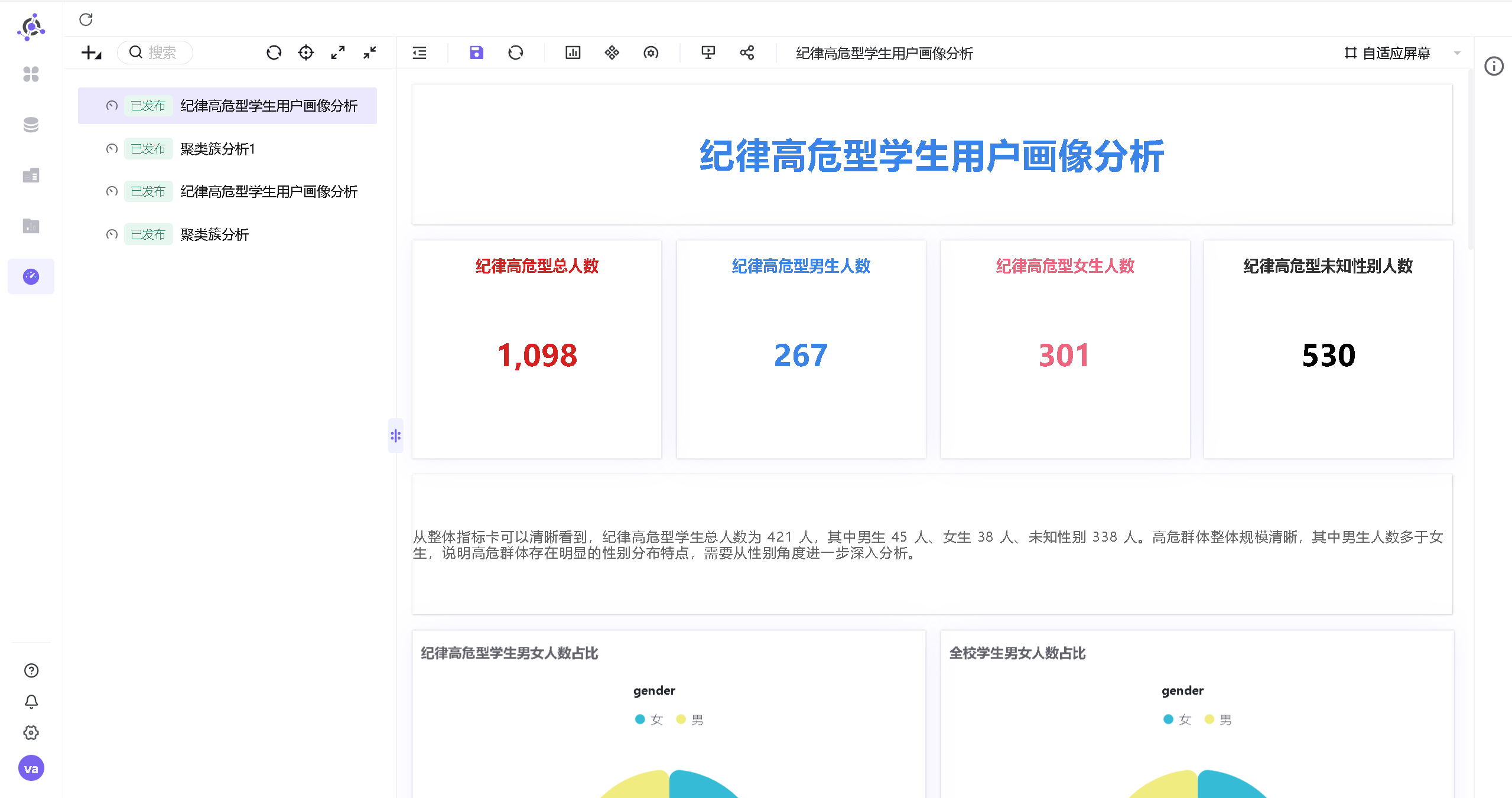Toggle 男 legend in the 全校学生 pie chart

click(x=1218, y=719)
